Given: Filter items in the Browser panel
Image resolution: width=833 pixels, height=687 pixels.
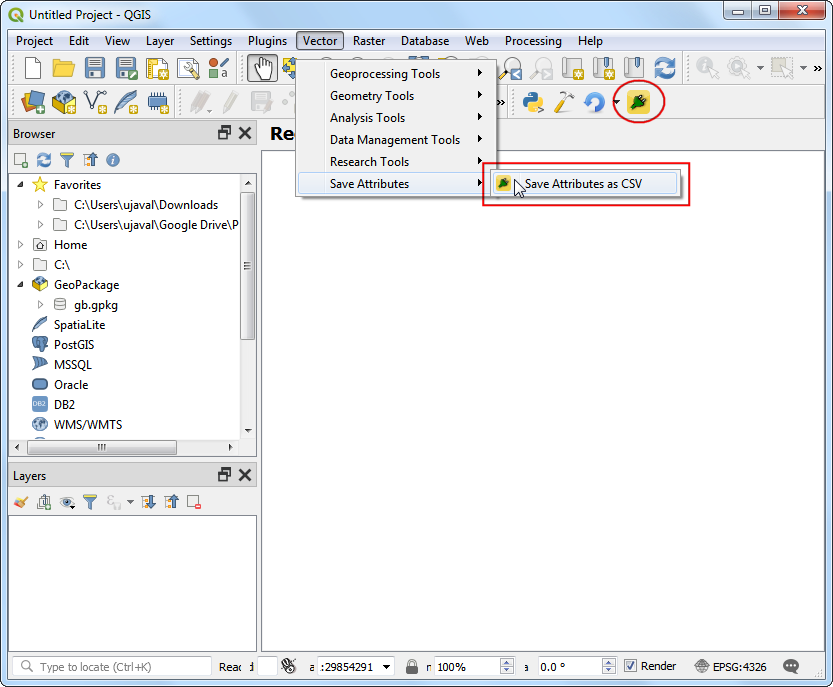Looking at the screenshot, I should (66, 160).
